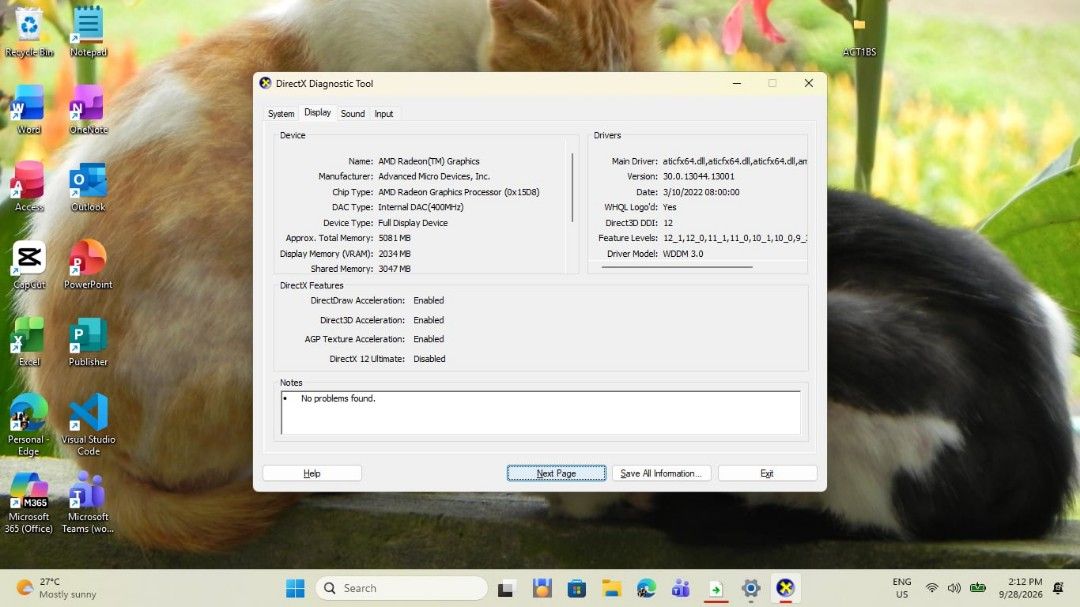This screenshot has width=1080, height=607.
Task: Open Microsoft Edge from the taskbar
Action: [646, 588]
